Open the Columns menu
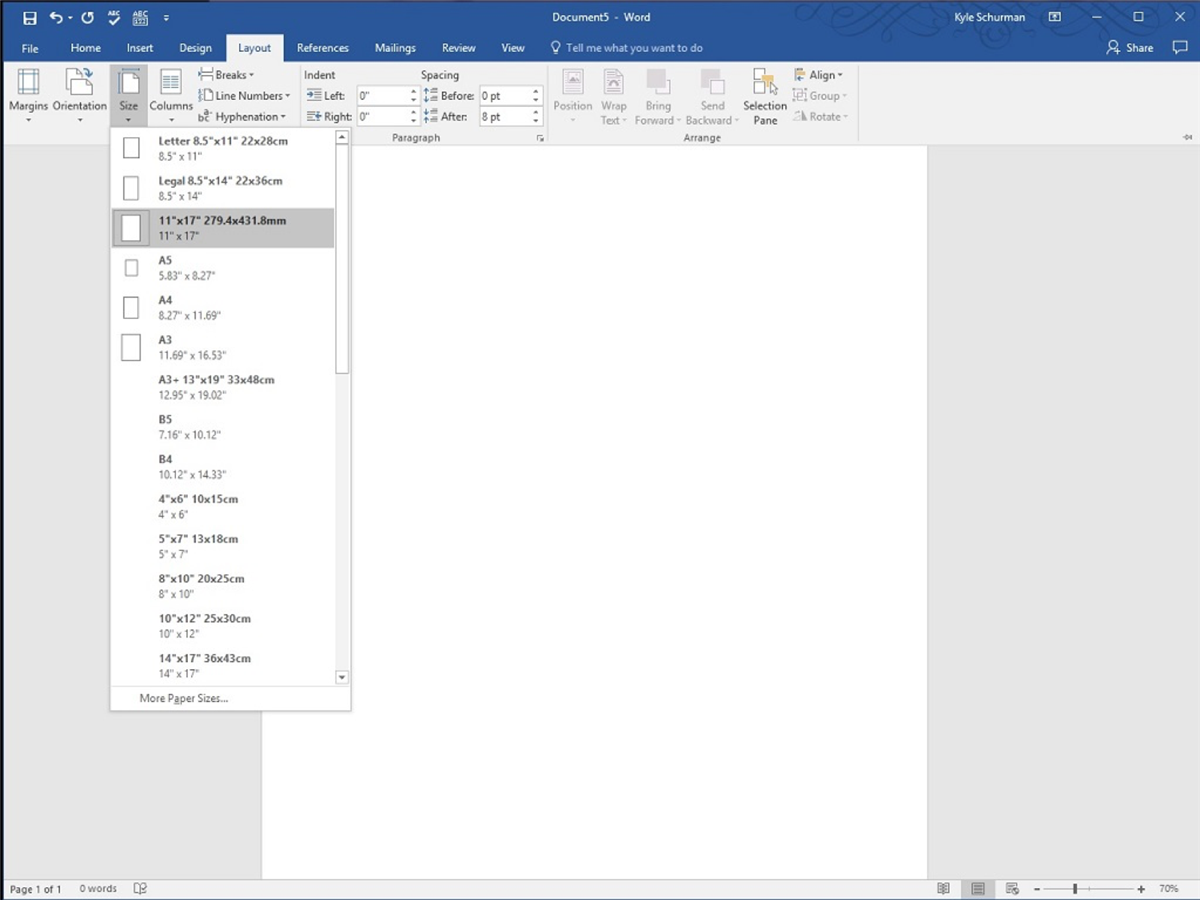Screen dimensions: 1200x900 [170, 95]
